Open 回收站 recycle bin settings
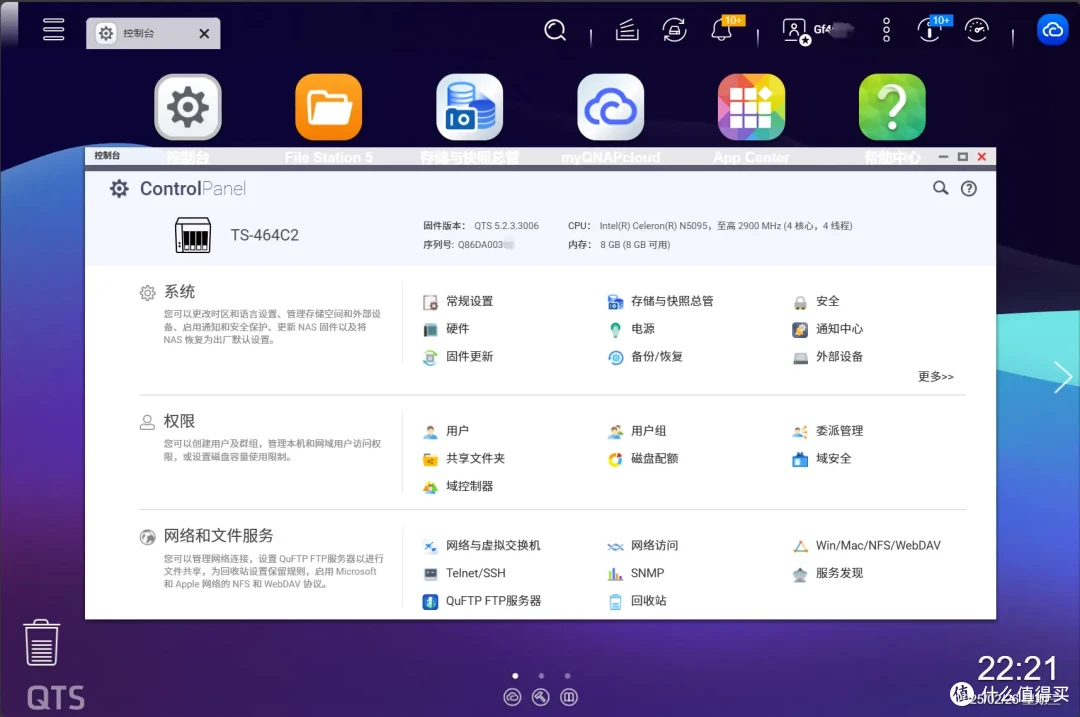Image resolution: width=1080 pixels, height=717 pixels. (638, 601)
